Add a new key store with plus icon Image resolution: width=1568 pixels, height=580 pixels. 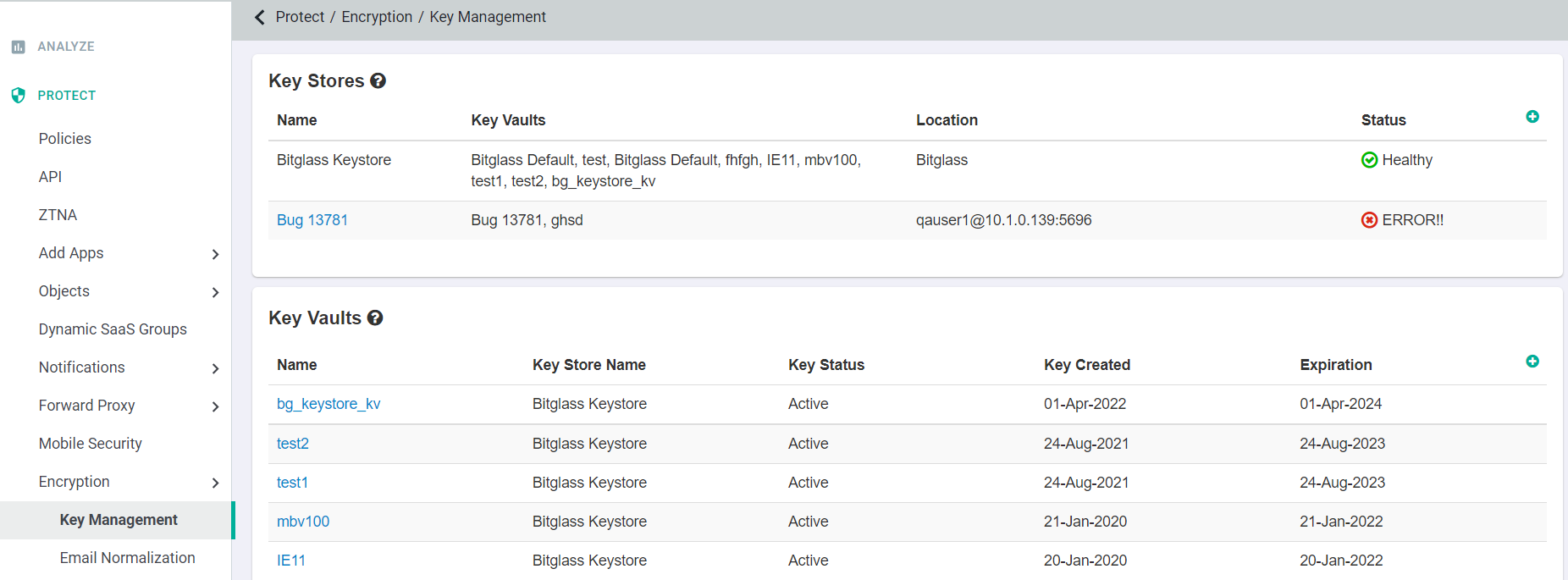tap(1532, 117)
